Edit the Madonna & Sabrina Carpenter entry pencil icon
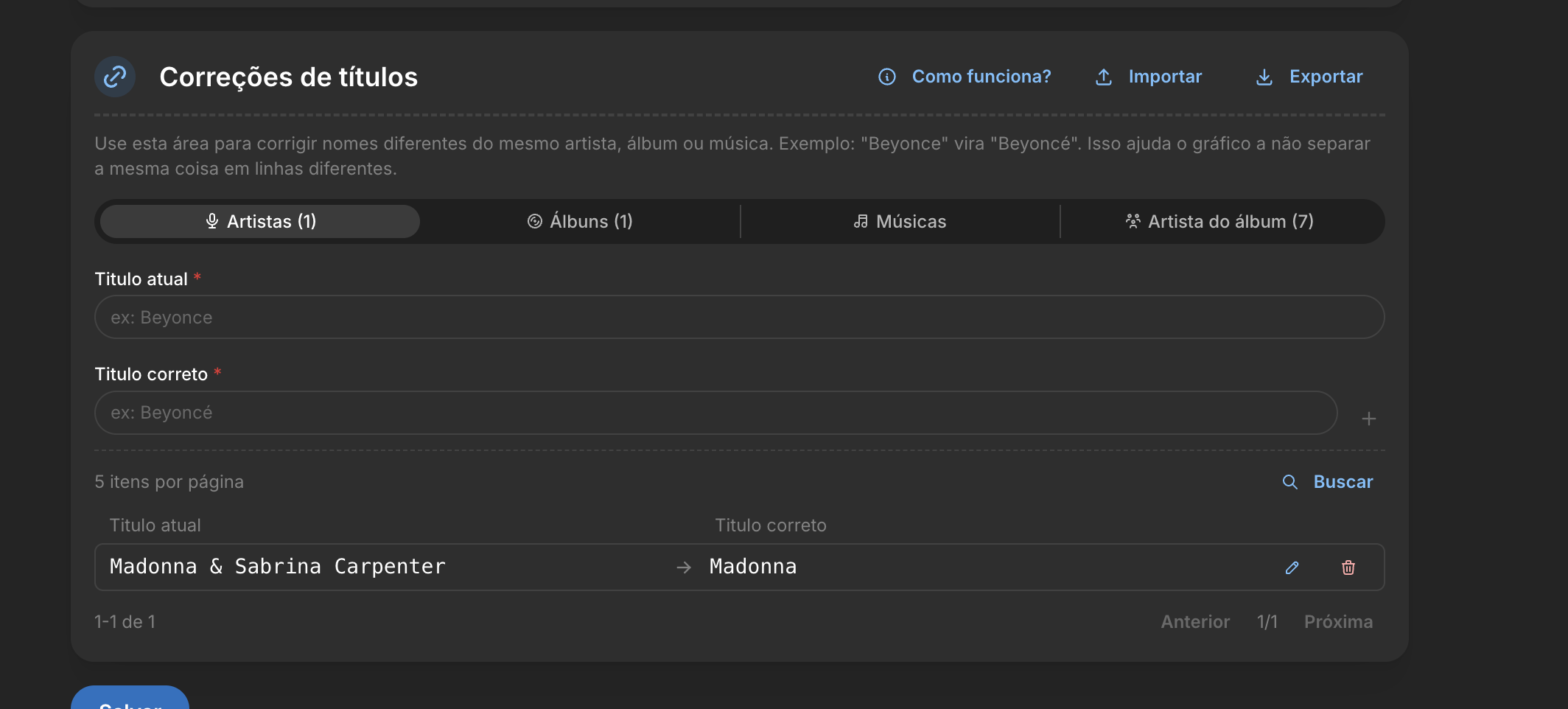Viewport: 1568px width, 709px height. coord(1292,567)
